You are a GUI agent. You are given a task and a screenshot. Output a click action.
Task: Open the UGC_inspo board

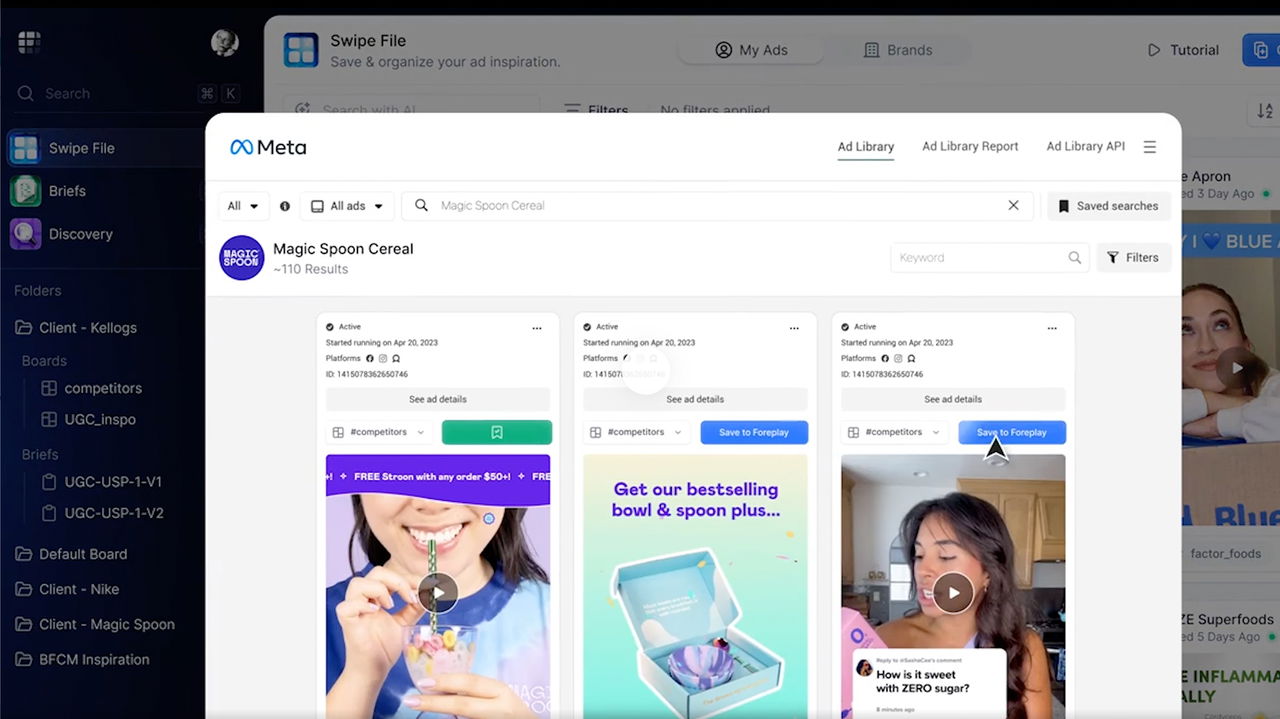pos(100,419)
